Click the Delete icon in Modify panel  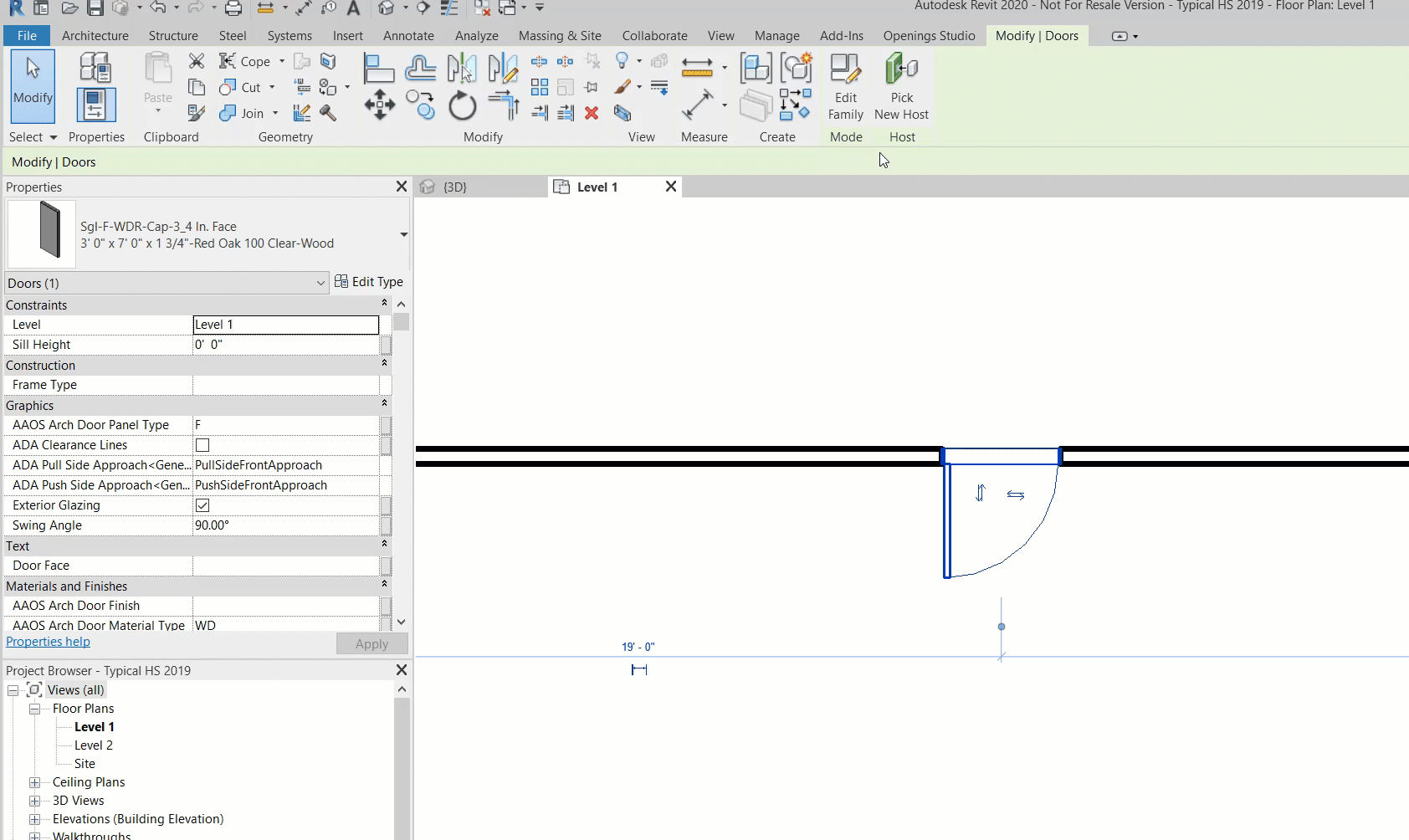592,113
